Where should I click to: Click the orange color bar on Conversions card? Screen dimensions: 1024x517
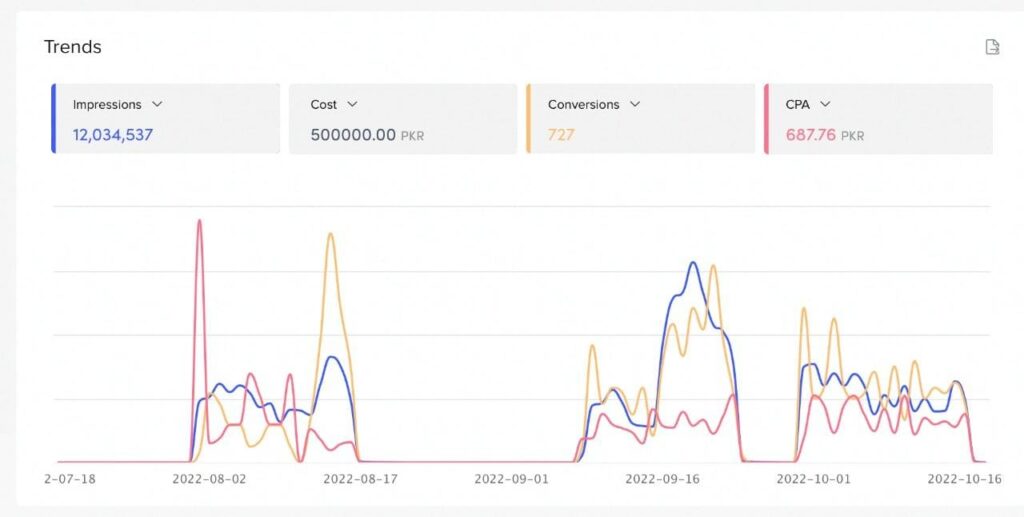(x=528, y=118)
